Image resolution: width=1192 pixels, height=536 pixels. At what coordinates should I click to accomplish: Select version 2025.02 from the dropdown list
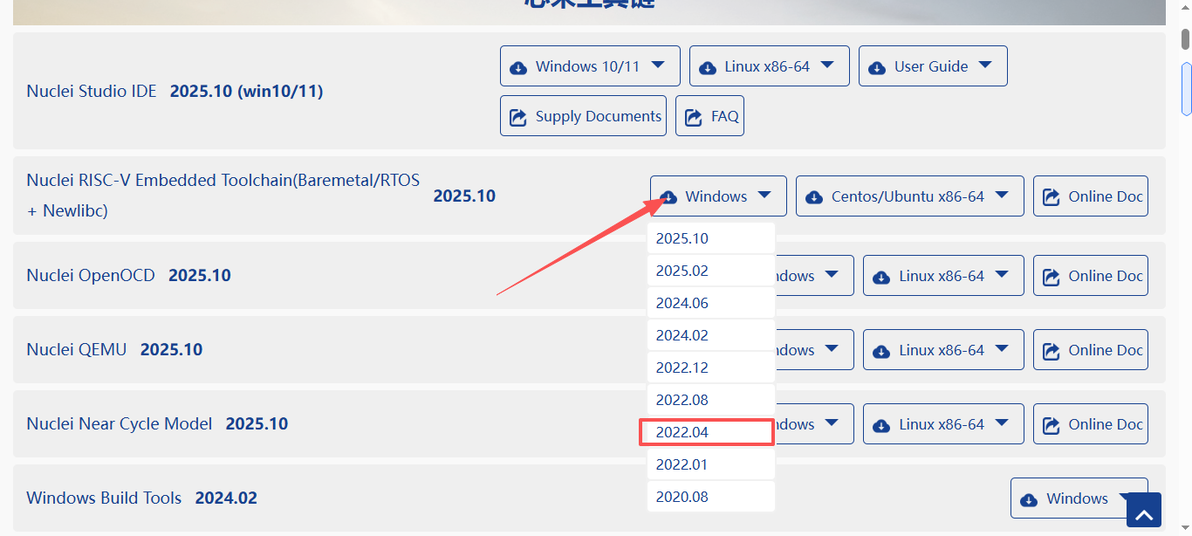711,271
